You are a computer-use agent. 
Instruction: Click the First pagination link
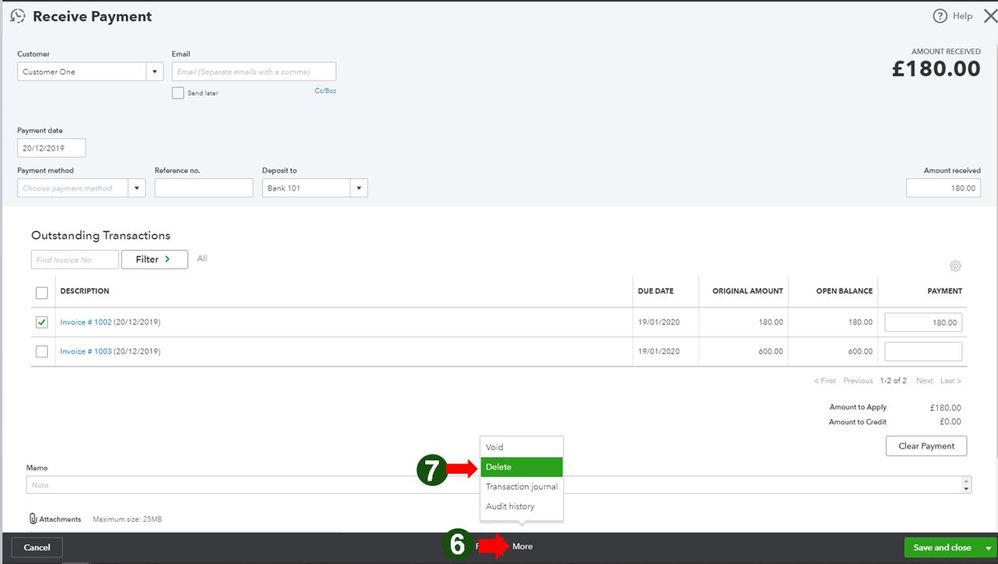[x=825, y=381]
